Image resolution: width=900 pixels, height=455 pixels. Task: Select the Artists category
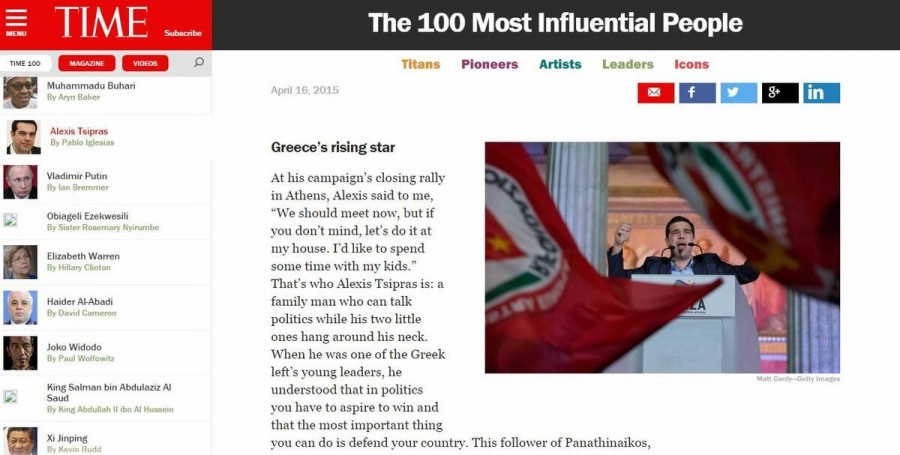(x=560, y=64)
